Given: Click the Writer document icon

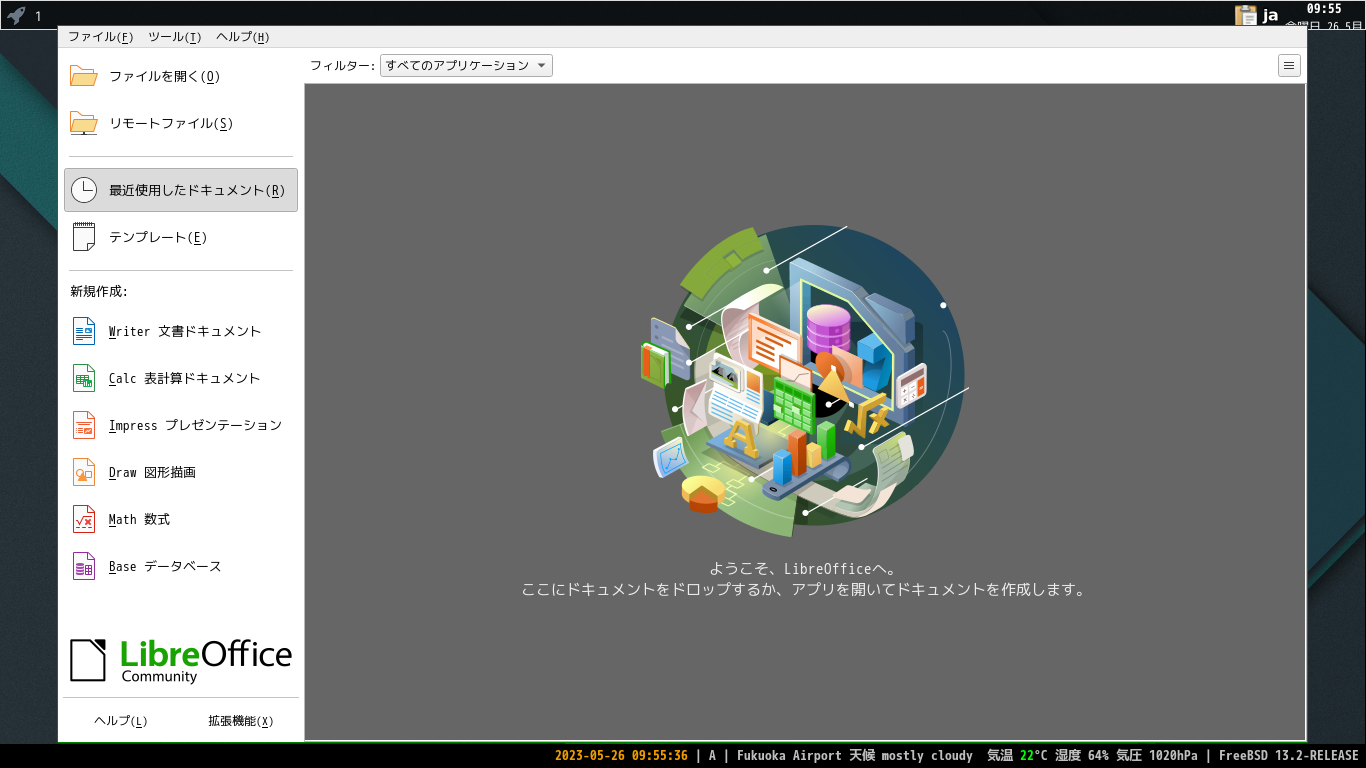Looking at the screenshot, I should click(x=84, y=331).
